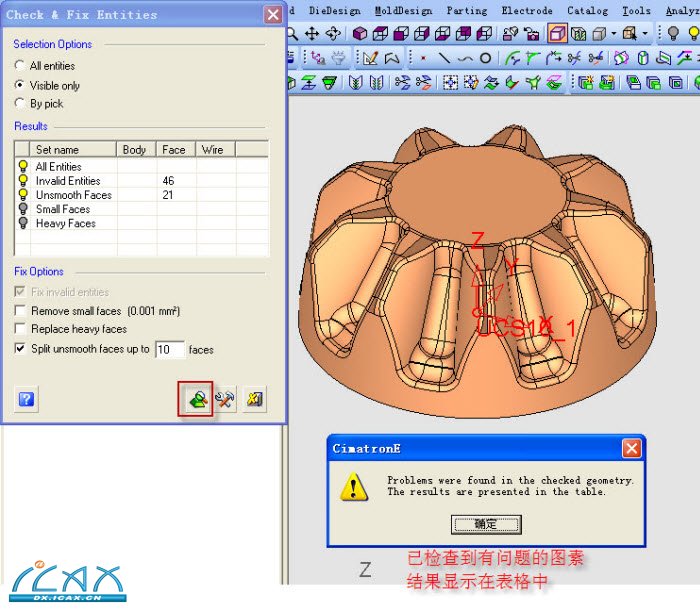The width and height of the screenshot is (700, 611).
Task: Enable Remove small faces checkbox
Action: pyautogui.click(x=20, y=310)
